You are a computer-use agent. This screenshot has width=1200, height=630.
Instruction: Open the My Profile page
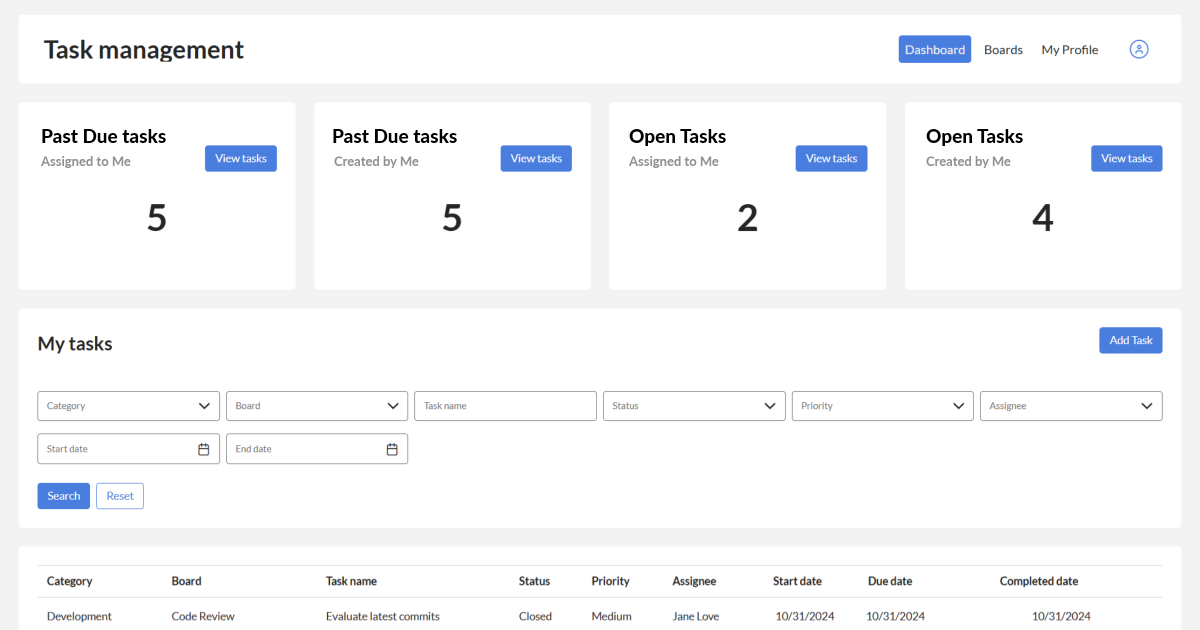click(1069, 49)
